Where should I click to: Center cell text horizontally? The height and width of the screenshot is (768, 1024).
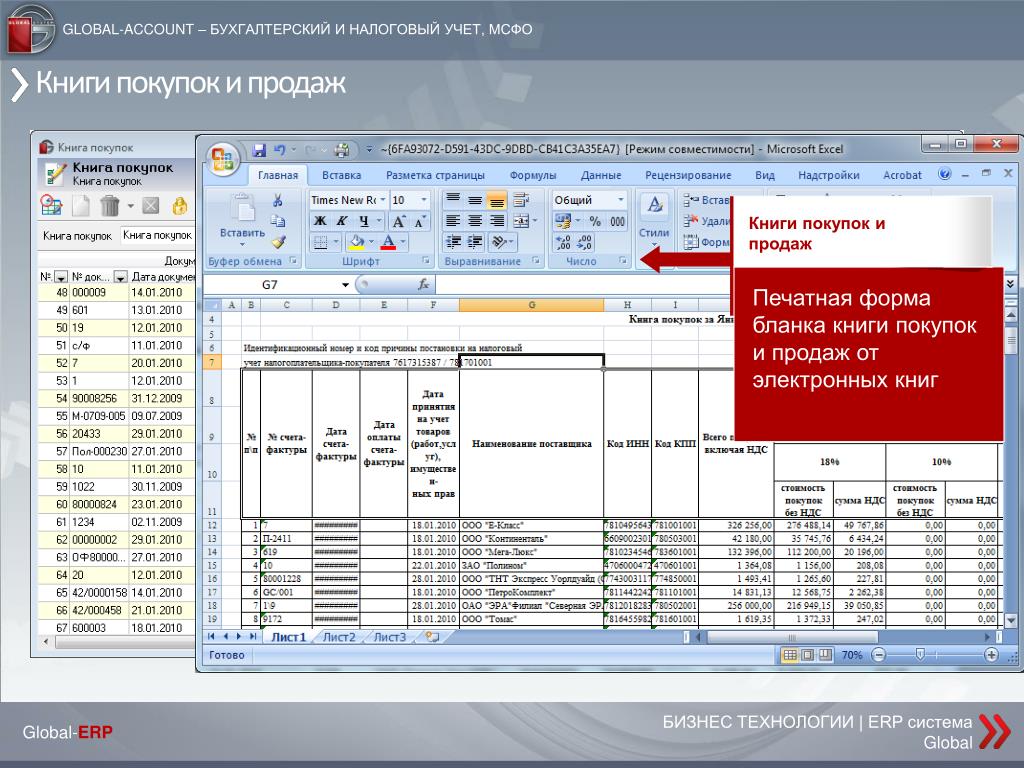pos(475,221)
